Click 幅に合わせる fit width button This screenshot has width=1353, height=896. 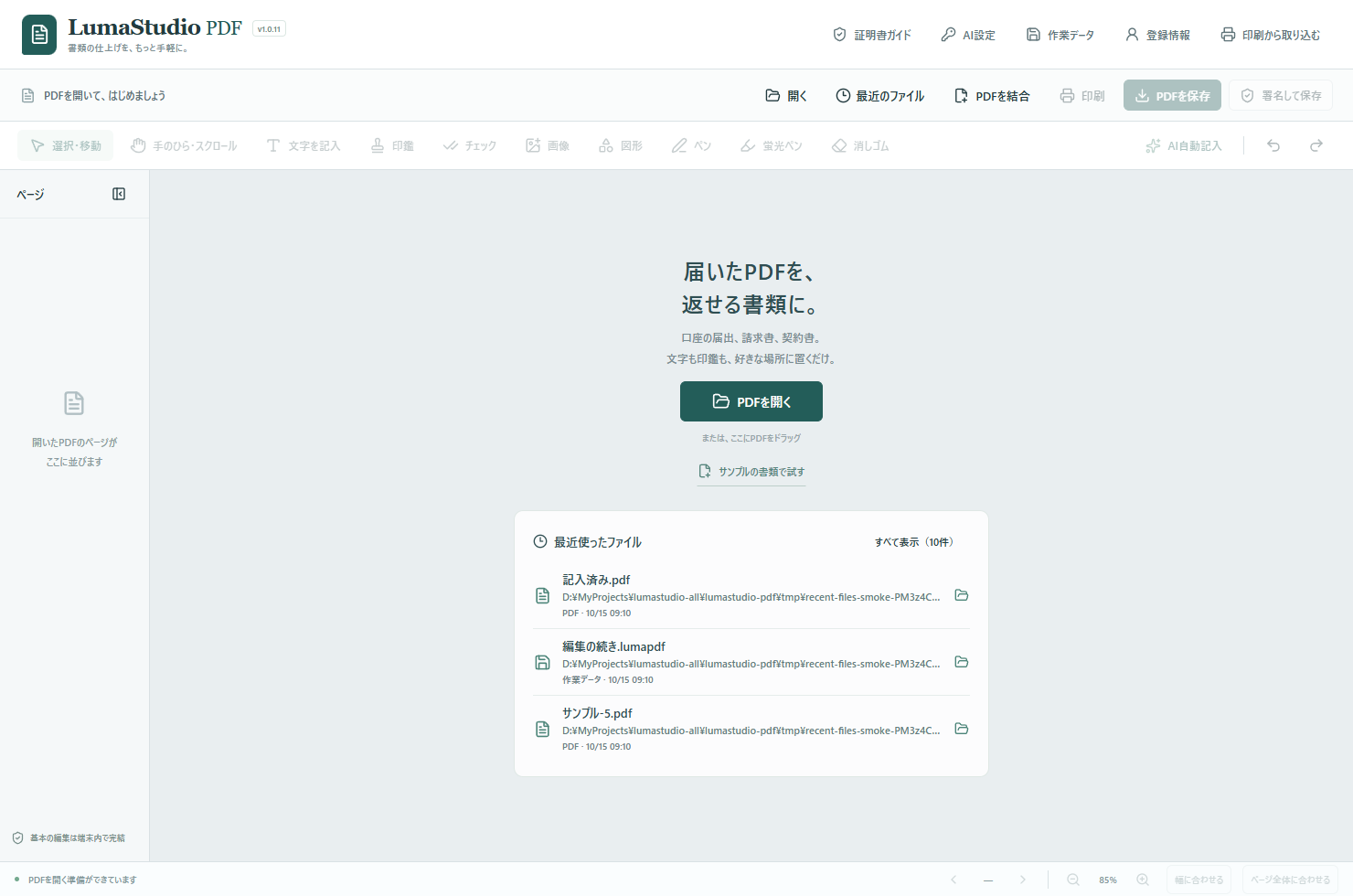point(1199,880)
